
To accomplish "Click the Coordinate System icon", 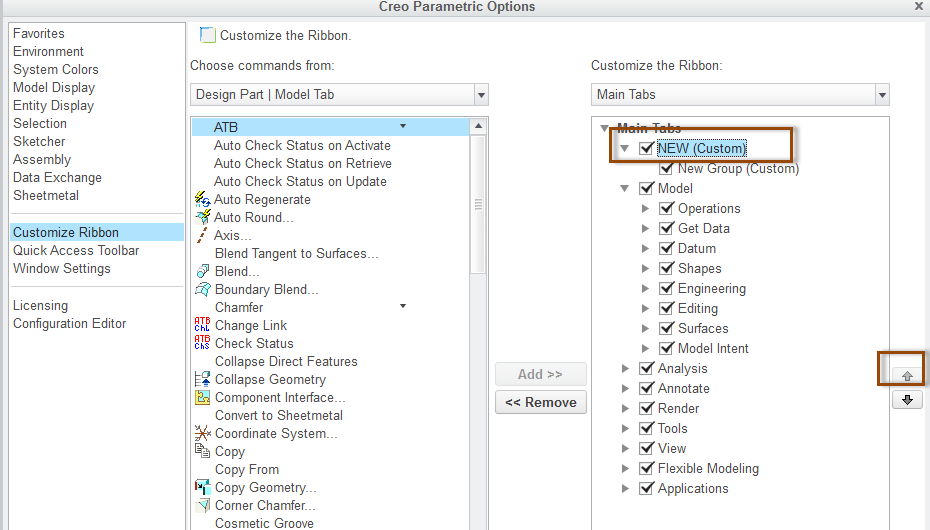I will point(203,433).
